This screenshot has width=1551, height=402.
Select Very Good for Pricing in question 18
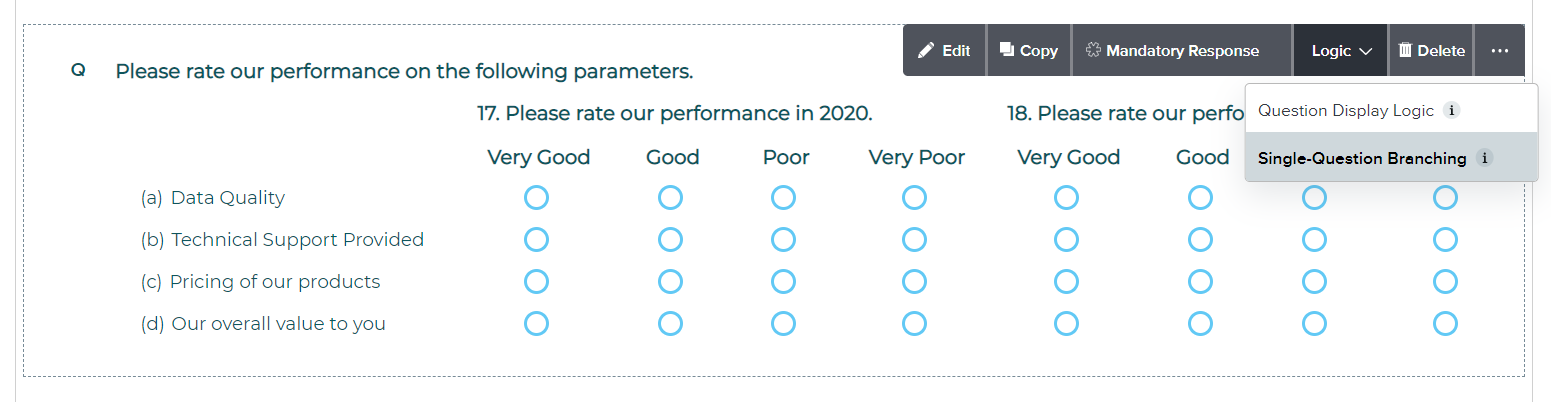tap(1066, 282)
